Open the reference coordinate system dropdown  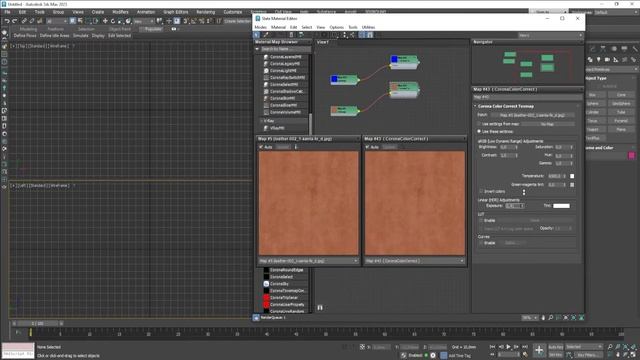143,21
